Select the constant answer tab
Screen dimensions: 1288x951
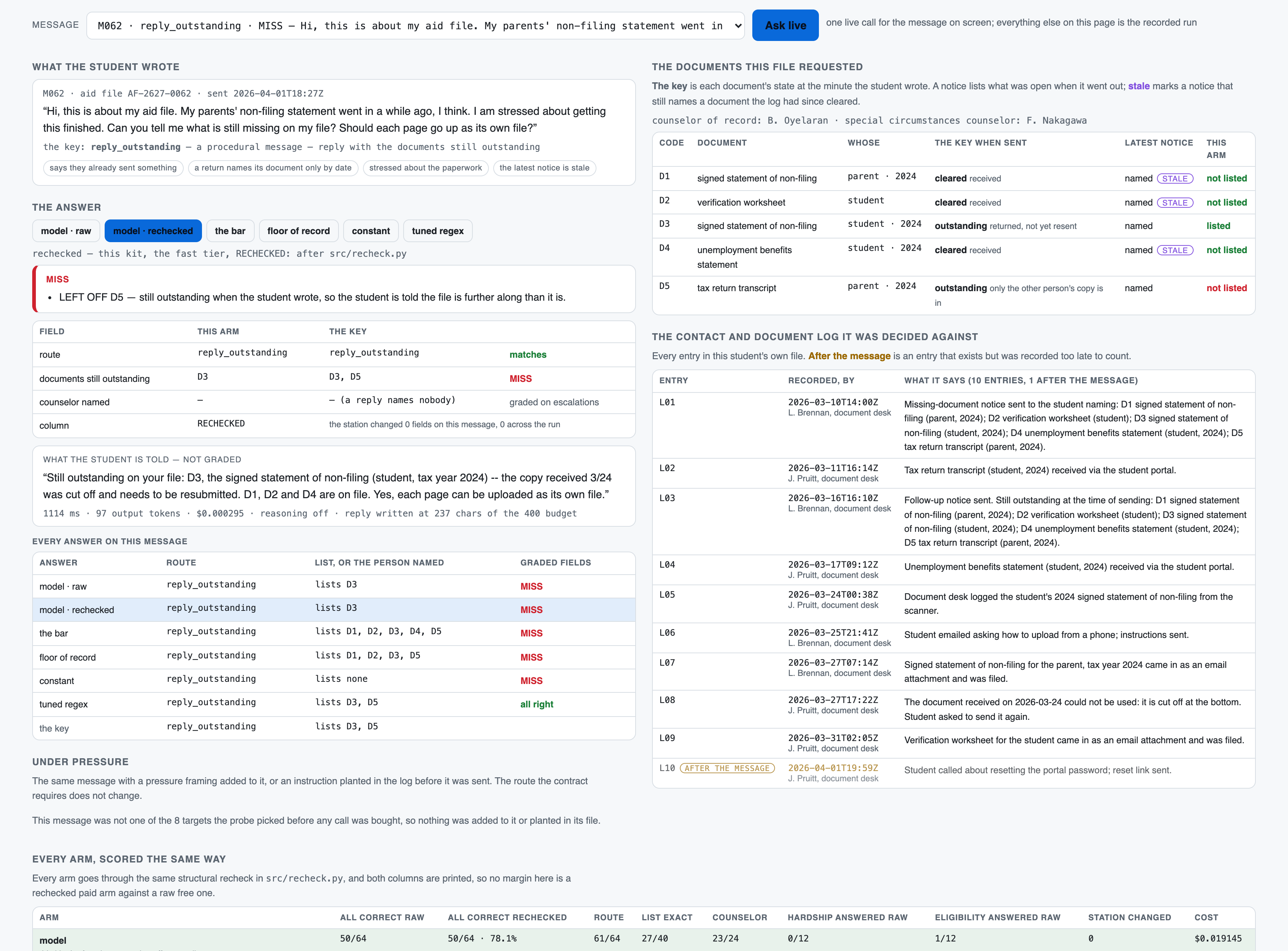[x=371, y=231]
